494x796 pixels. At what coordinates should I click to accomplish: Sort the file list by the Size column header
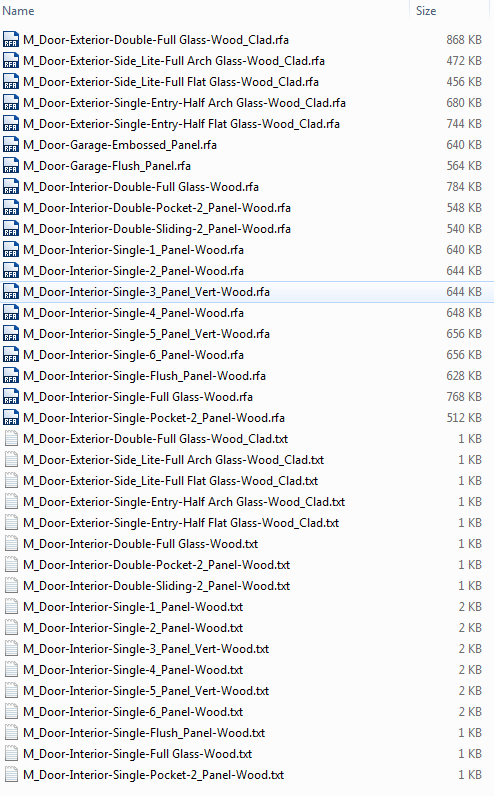(x=426, y=11)
